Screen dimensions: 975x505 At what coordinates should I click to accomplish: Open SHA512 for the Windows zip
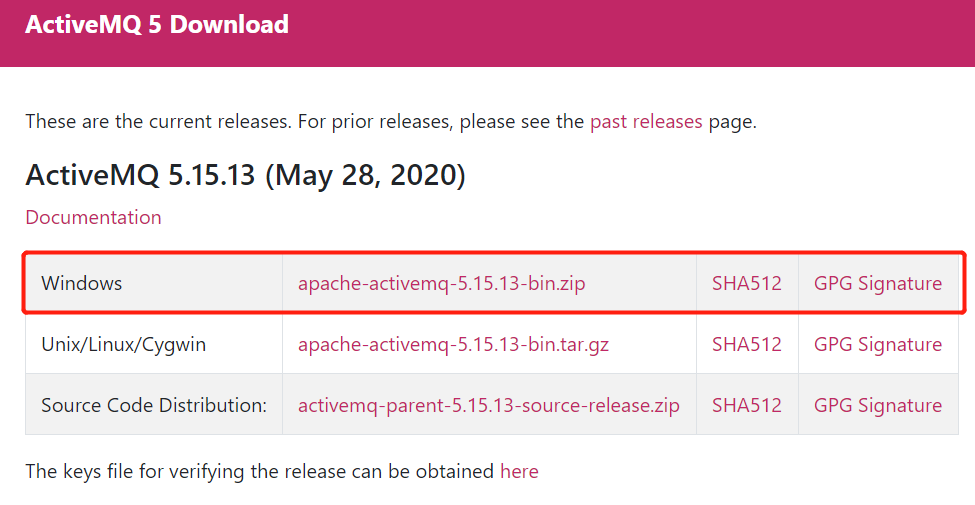(x=747, y=283)
